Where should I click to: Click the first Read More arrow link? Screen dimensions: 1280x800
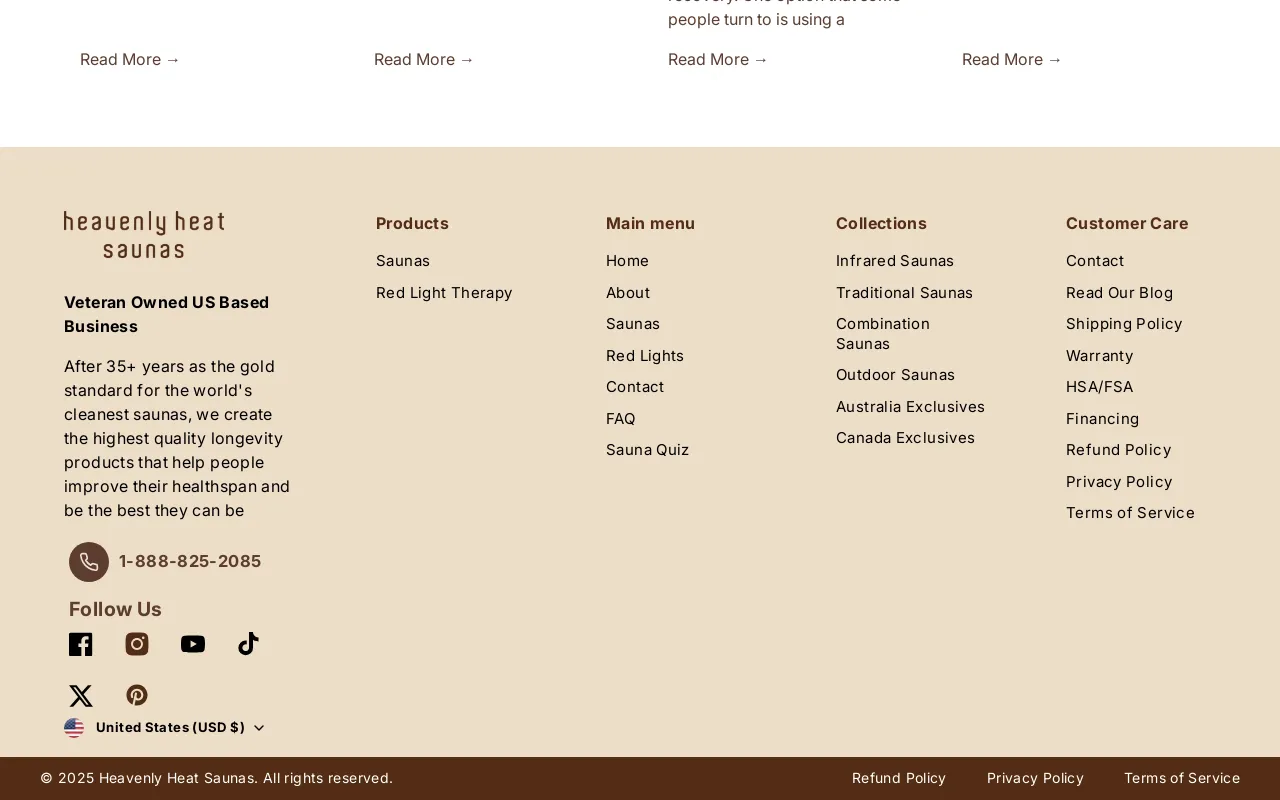coord(130,58)
